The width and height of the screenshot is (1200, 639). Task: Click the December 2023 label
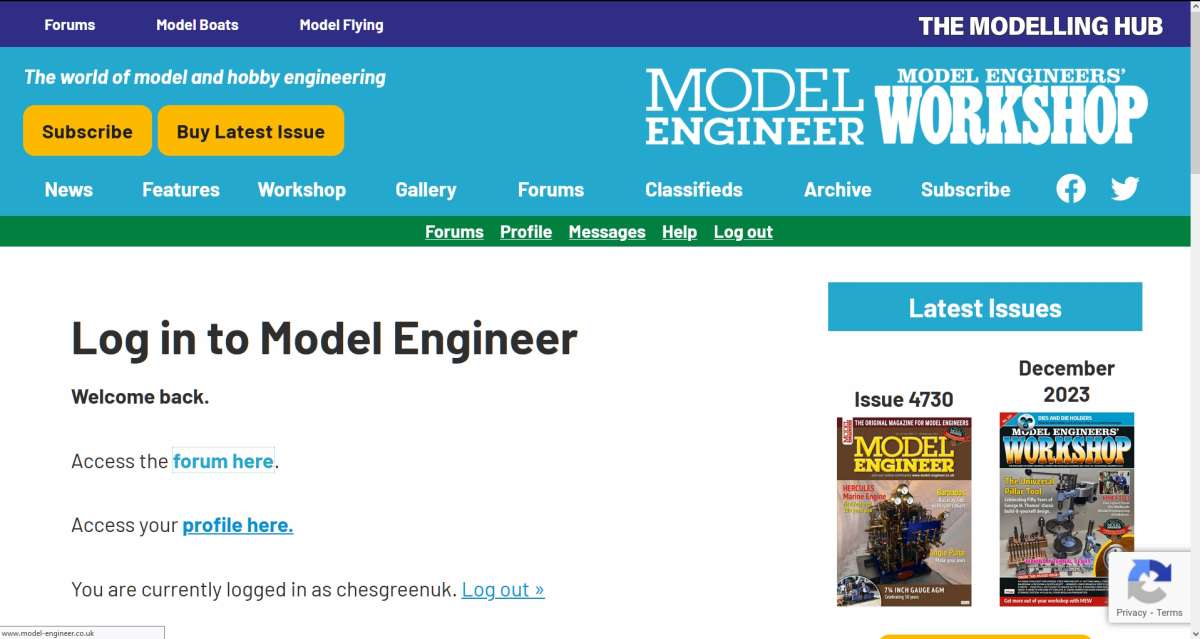point(1066,381)
